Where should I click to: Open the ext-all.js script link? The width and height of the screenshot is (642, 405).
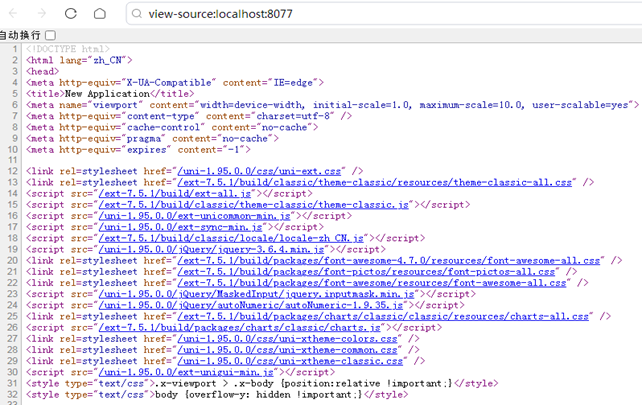175,193
